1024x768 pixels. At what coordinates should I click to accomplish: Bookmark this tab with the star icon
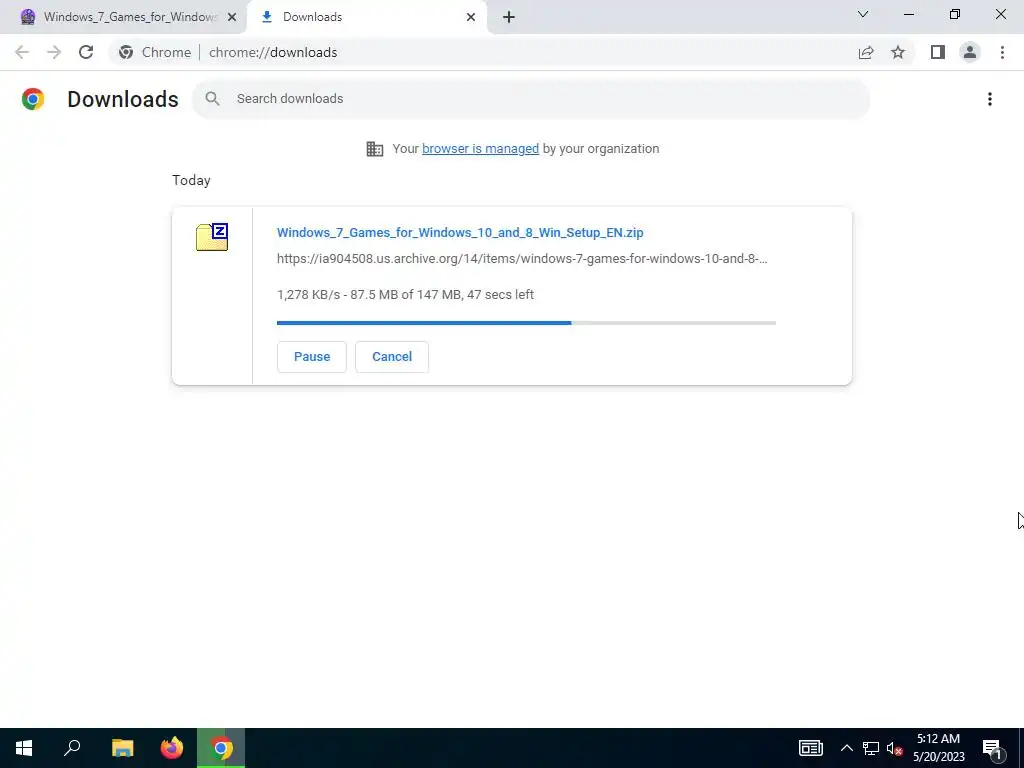pyautogui.click(x=898, y=52)
